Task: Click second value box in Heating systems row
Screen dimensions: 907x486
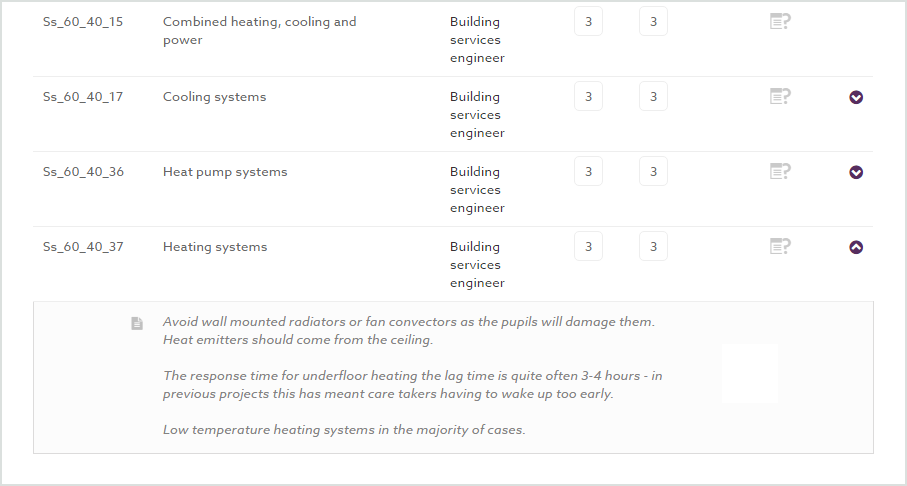Action: 653,246
